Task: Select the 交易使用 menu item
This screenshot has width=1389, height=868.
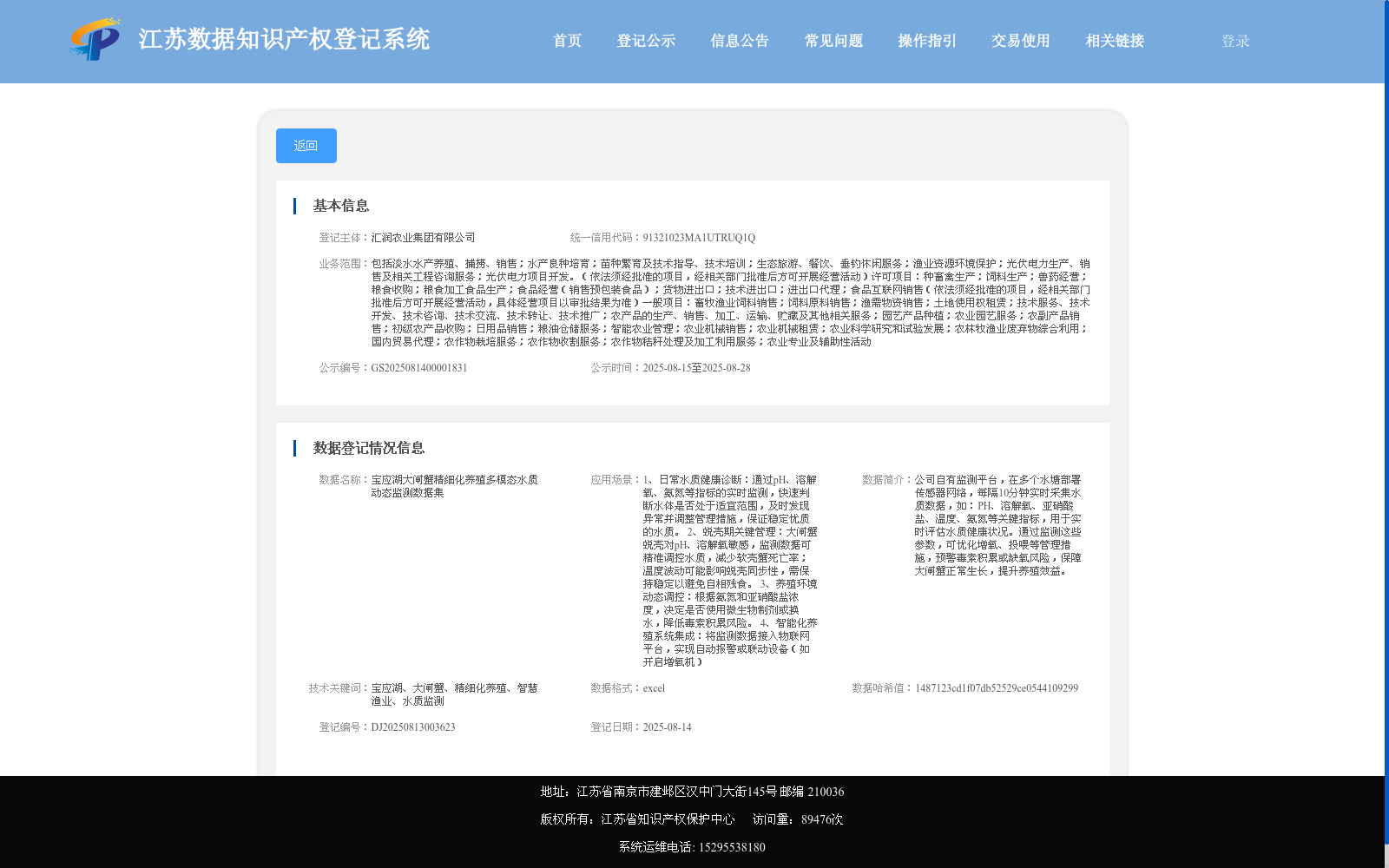Action: click(1021, 41)
